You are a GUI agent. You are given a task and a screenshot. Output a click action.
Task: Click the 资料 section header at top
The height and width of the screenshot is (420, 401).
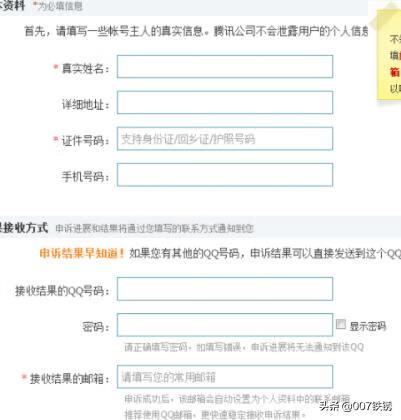point(12,5)
